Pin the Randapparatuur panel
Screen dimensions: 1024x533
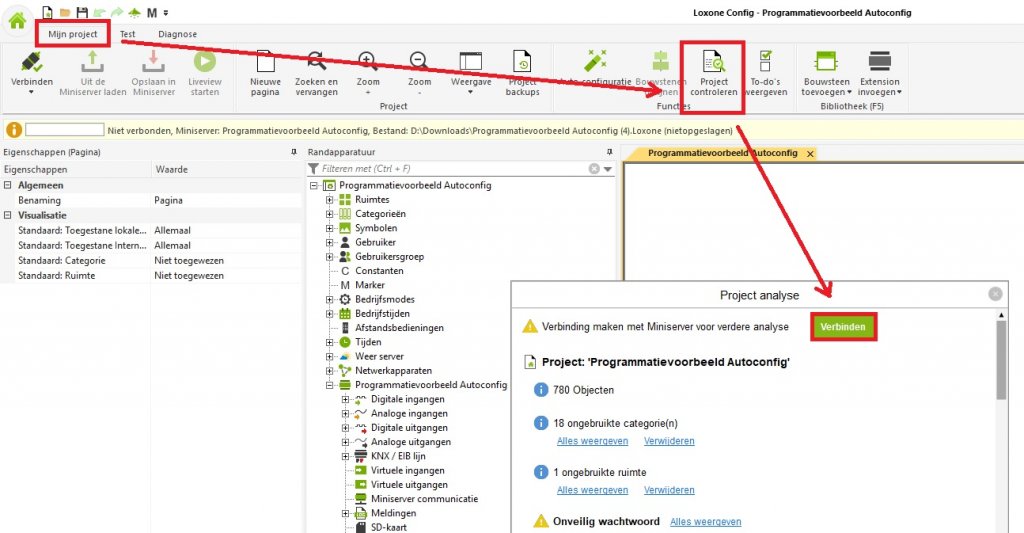point(609,152)
